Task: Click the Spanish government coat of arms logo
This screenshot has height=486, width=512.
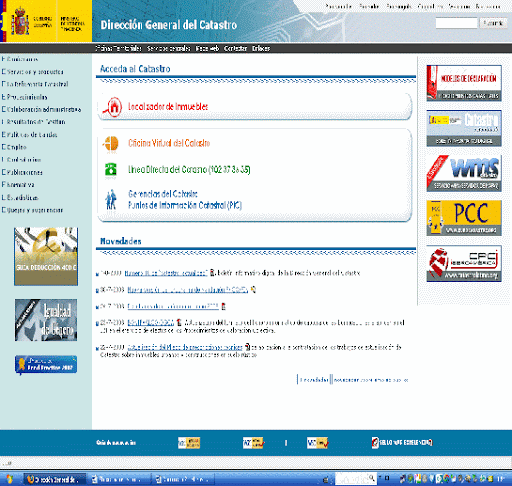Action: 20,21
